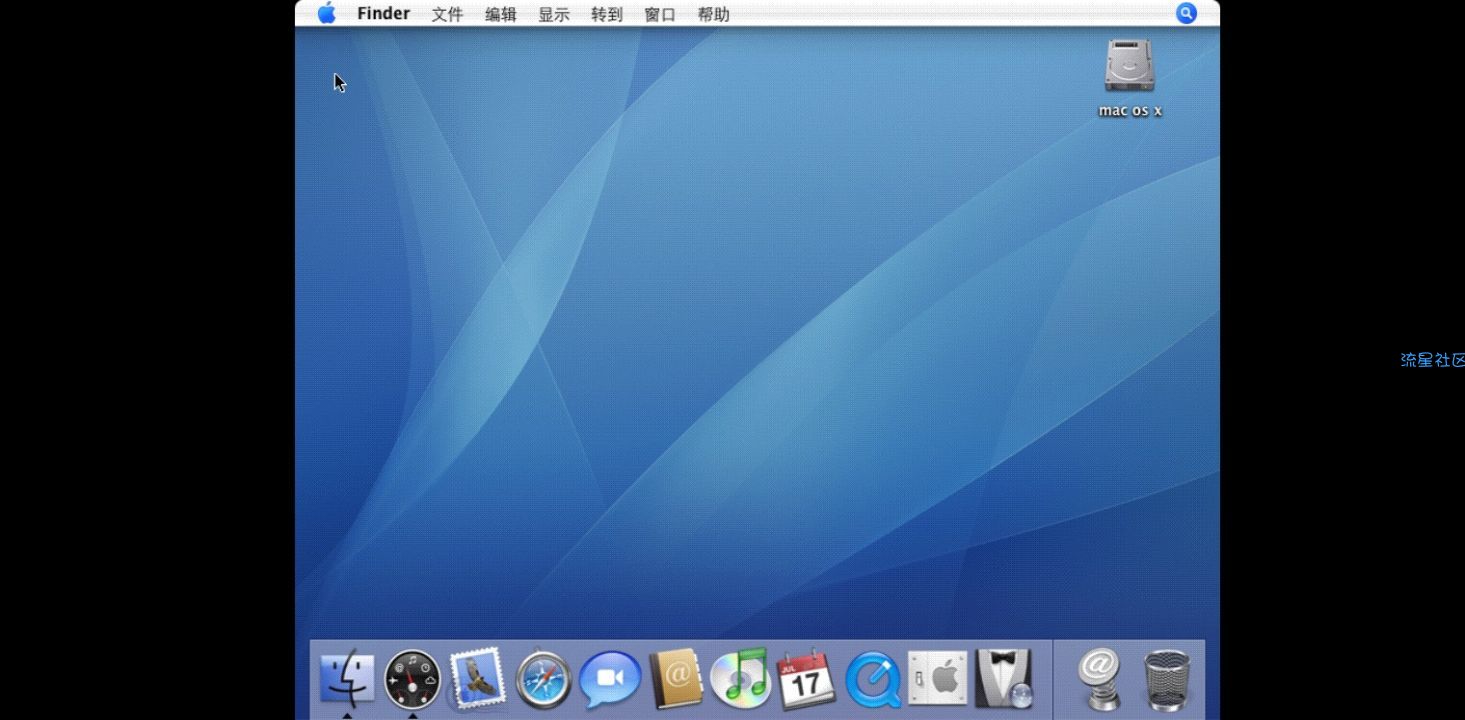Open Address Book in Dock
1465x720 pixels.
point(676,679)
